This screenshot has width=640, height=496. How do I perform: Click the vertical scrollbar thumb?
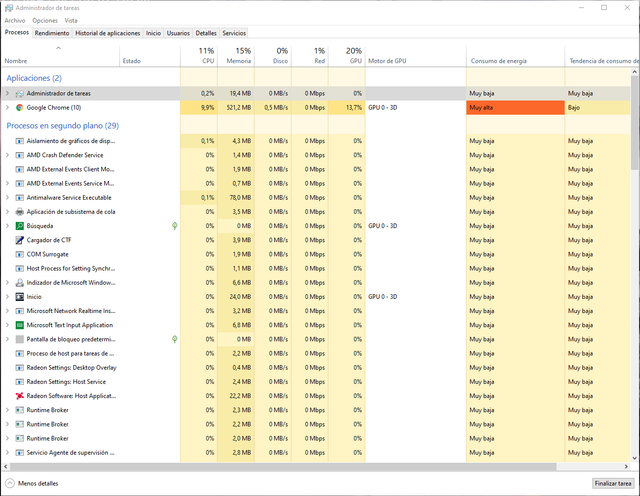(x=634, y=122)
